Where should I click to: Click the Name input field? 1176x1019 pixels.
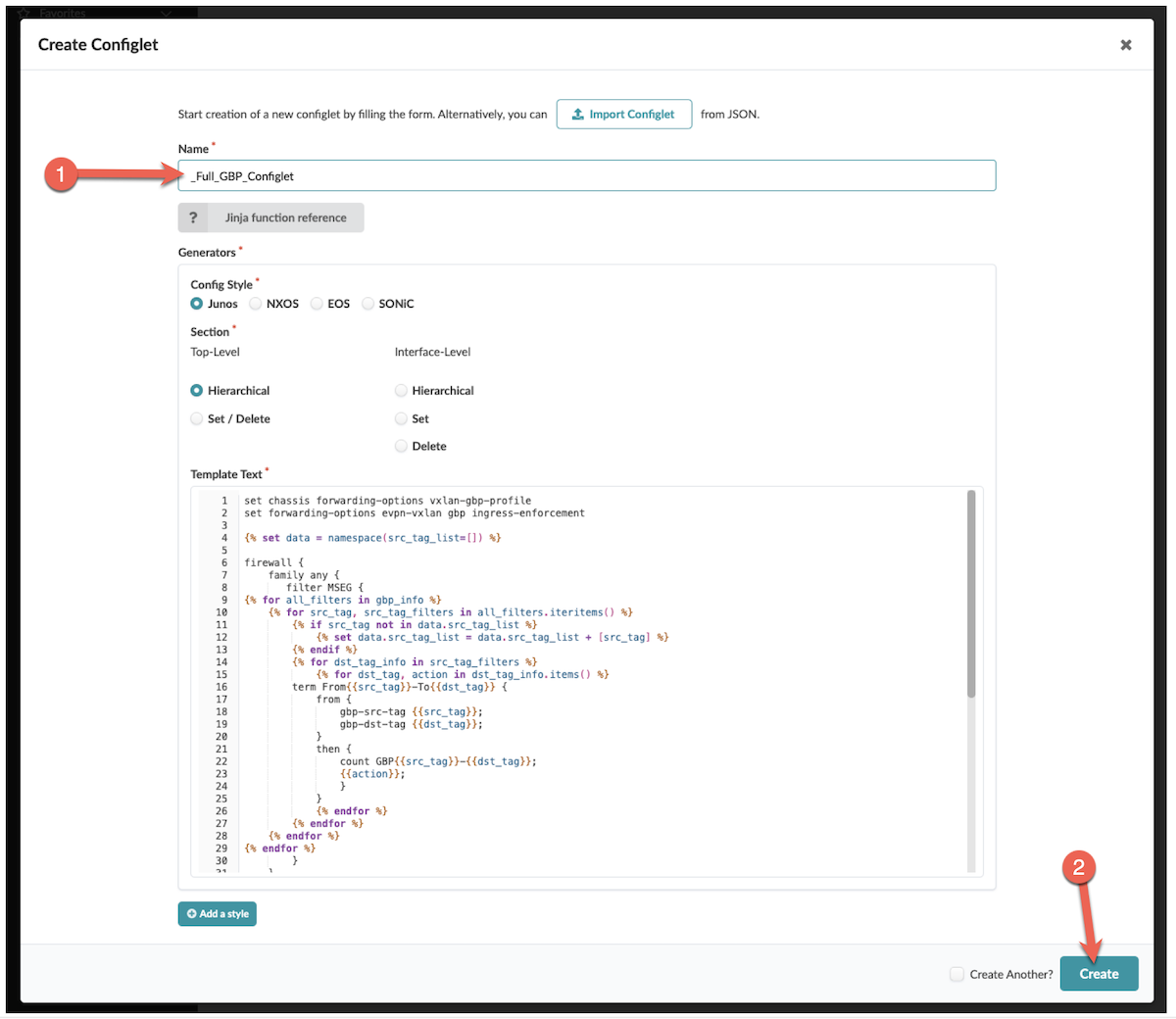point(587,176)
